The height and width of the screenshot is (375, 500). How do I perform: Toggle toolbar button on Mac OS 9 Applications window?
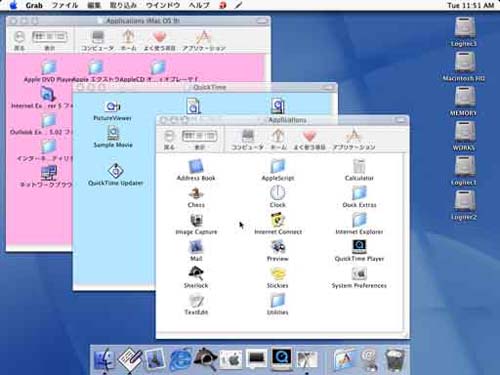click(262, 21)
